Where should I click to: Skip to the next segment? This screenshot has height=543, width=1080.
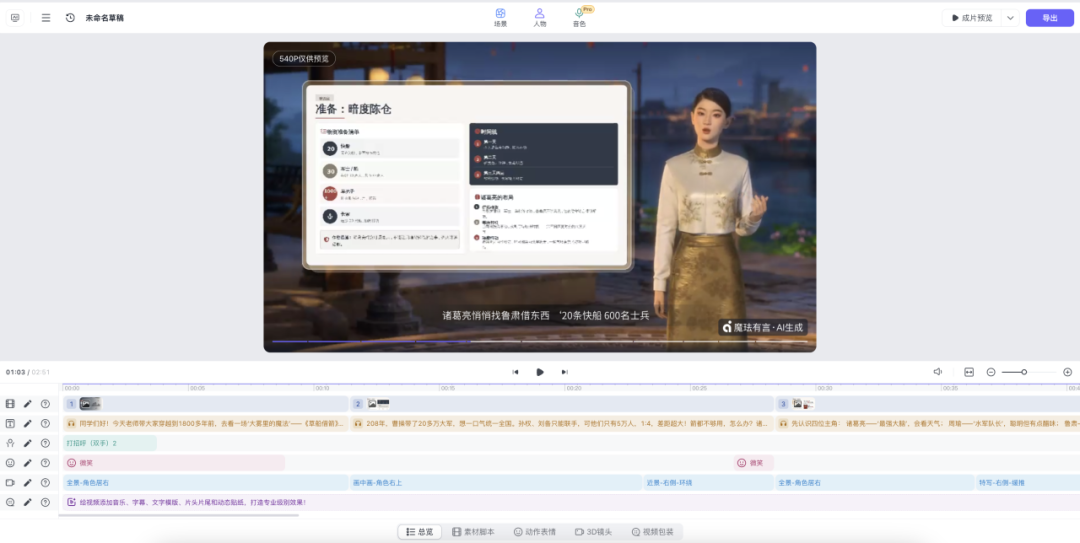564,372
